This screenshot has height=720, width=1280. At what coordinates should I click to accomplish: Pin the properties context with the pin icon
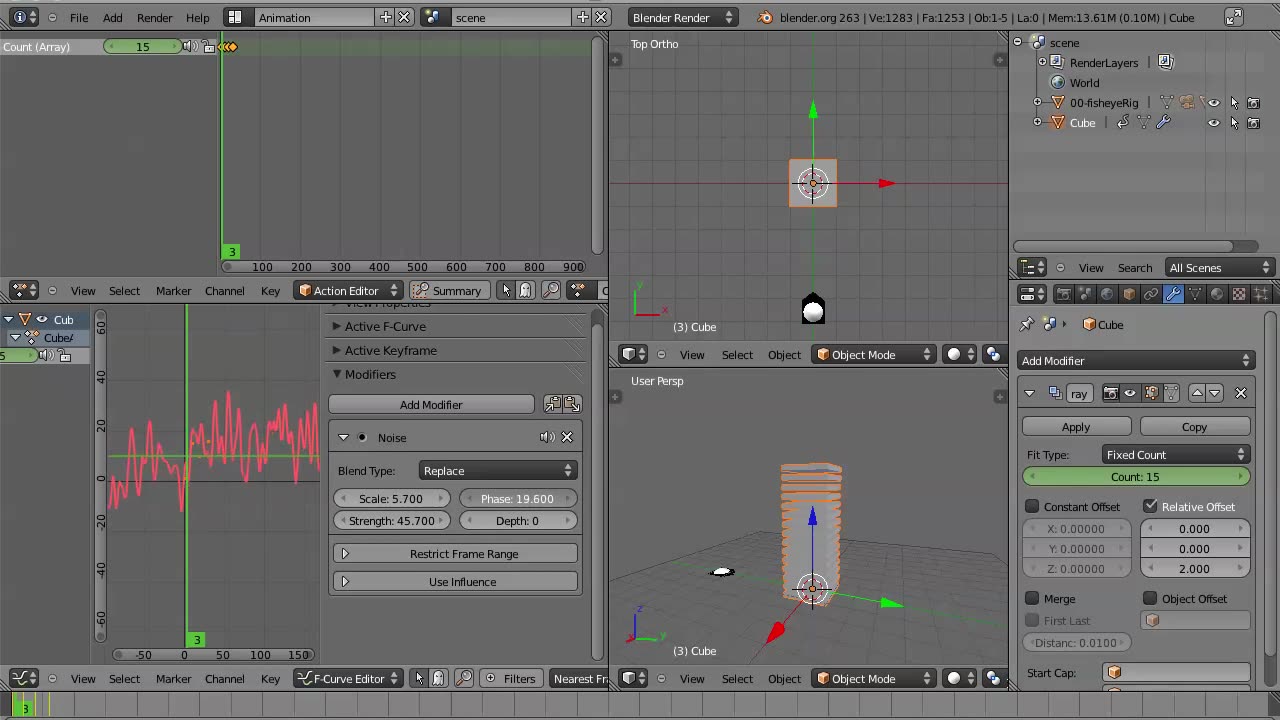1026,324
